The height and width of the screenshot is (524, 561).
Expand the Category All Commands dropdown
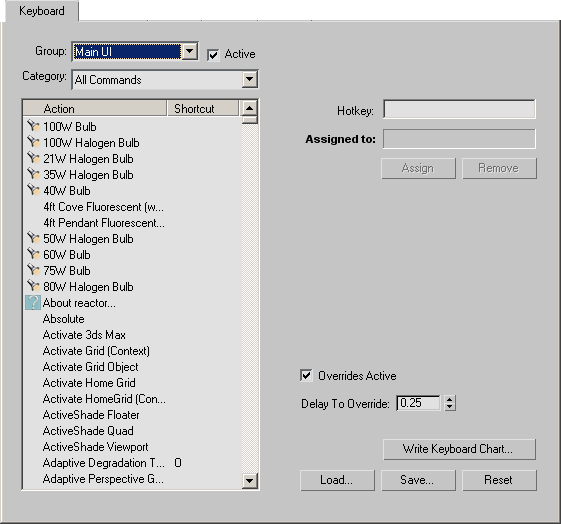[249, 79]
